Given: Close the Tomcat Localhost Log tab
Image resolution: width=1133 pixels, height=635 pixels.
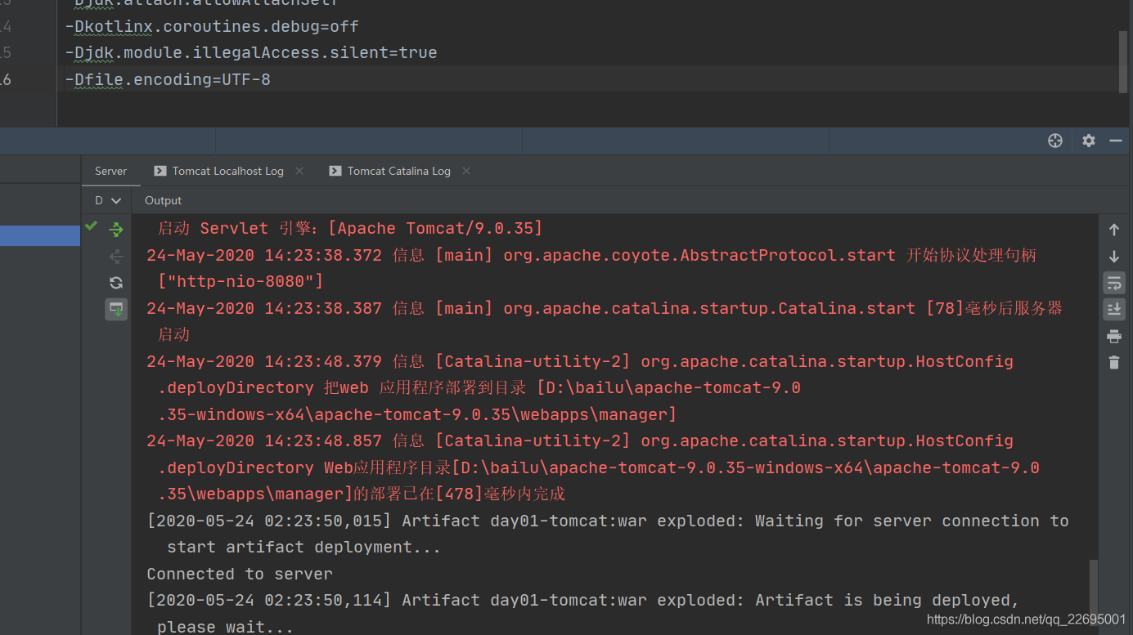Looking at the screenshot, I should coord(299,171).
